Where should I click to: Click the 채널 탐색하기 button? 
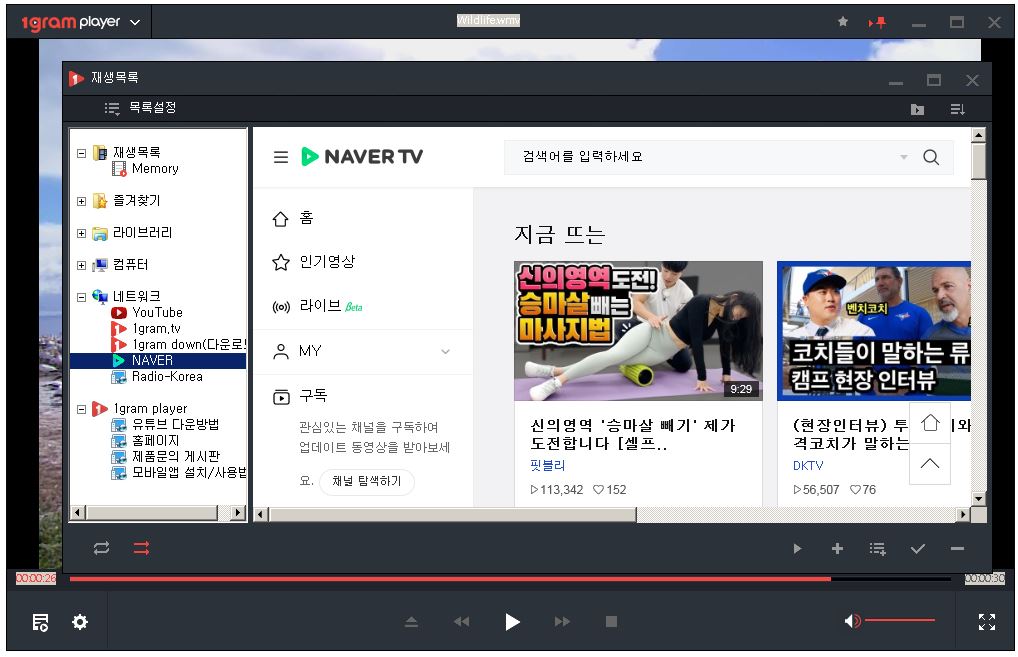point(367,482)
